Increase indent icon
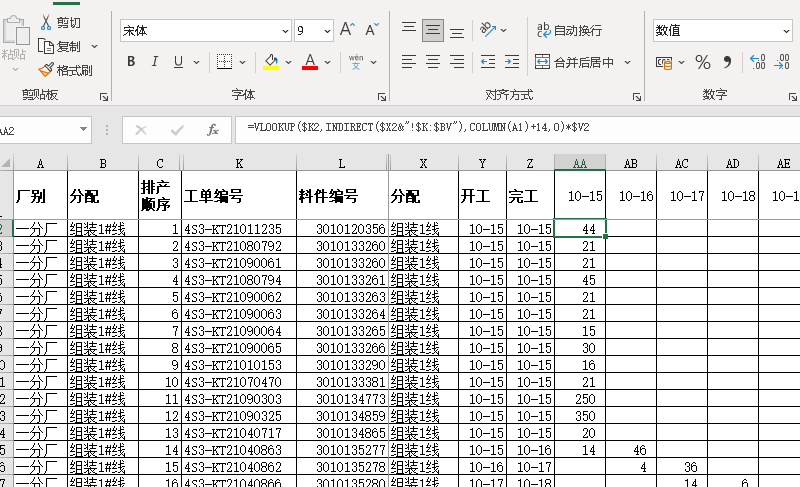Viewport: 800px width, 487px height. pos(512,62)
